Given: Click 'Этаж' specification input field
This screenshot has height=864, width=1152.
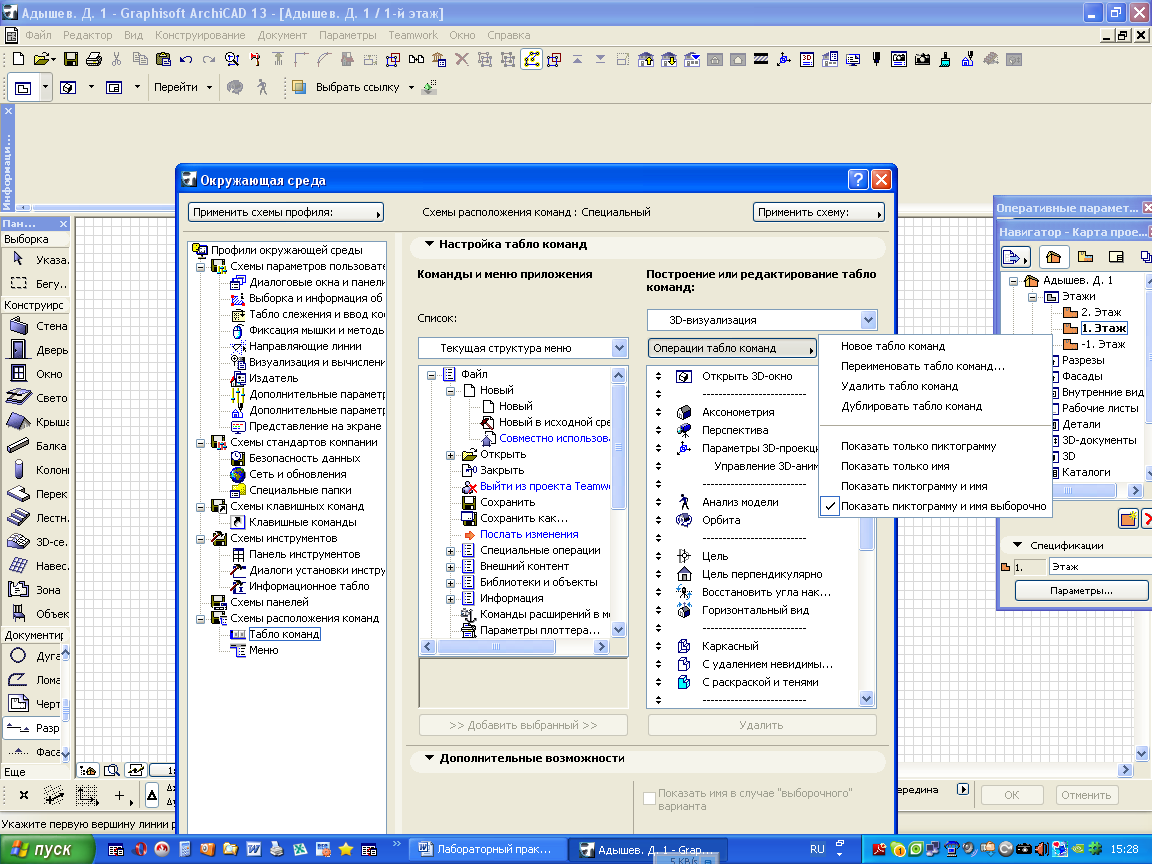Looking at the screenshot, I should [1100, 566].
